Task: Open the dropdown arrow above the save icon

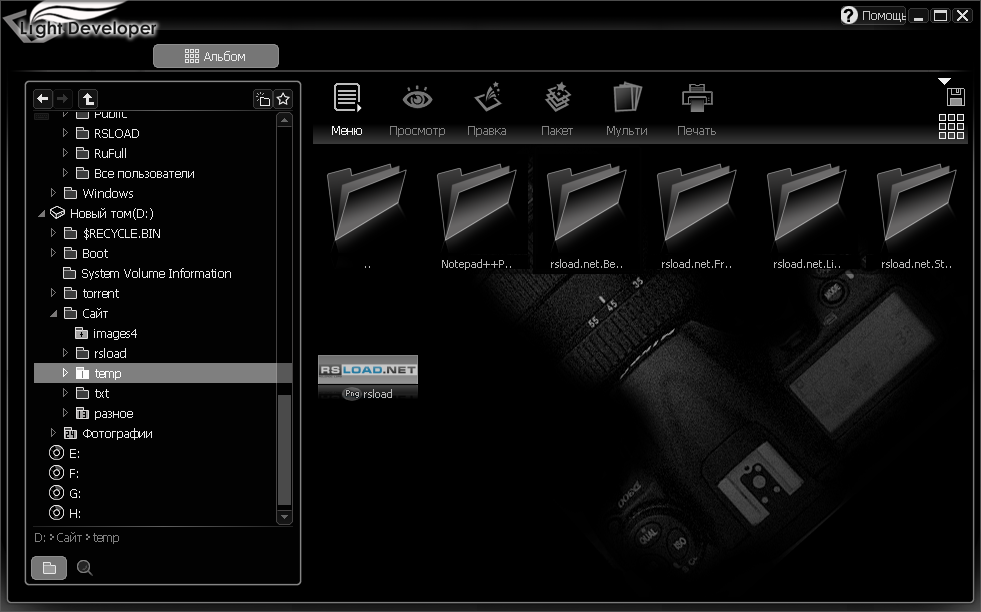Action: 944,80
